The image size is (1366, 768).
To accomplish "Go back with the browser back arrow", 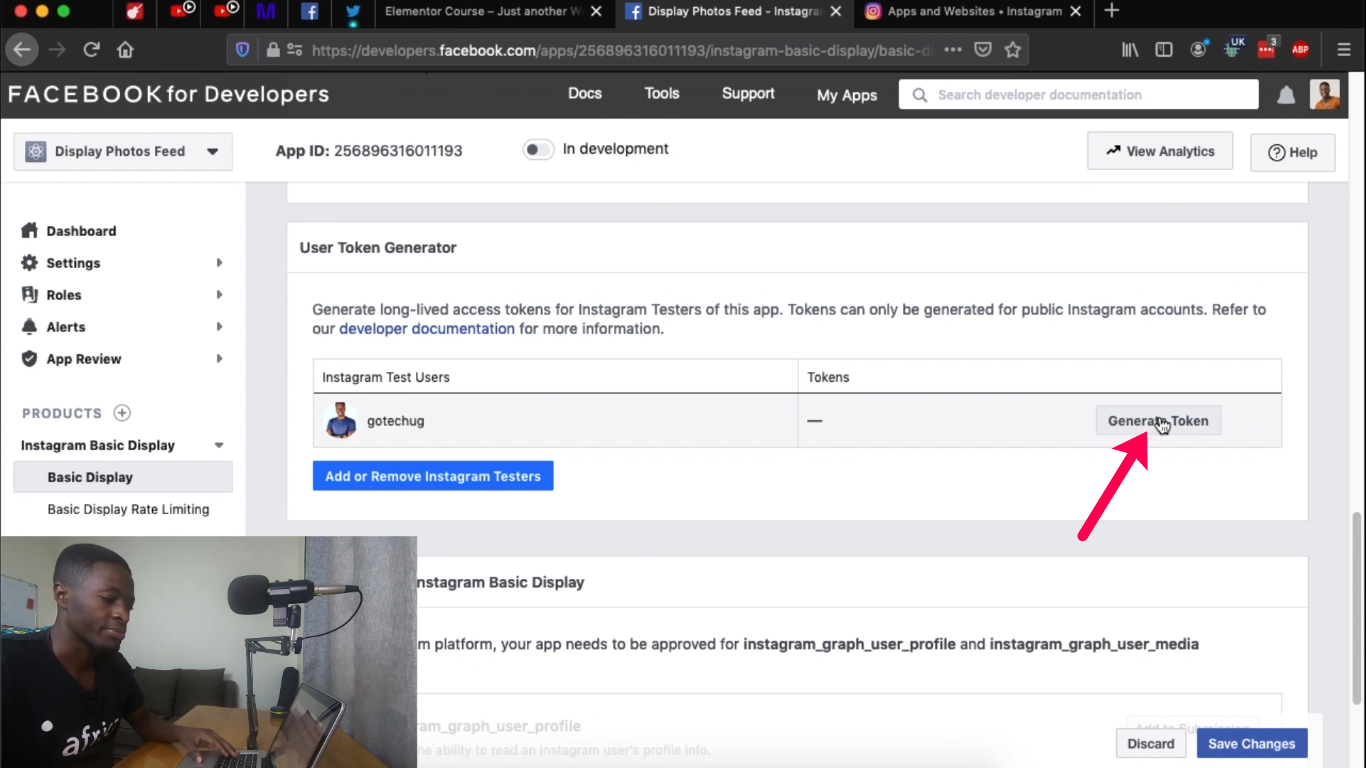I will click(22, 49).
